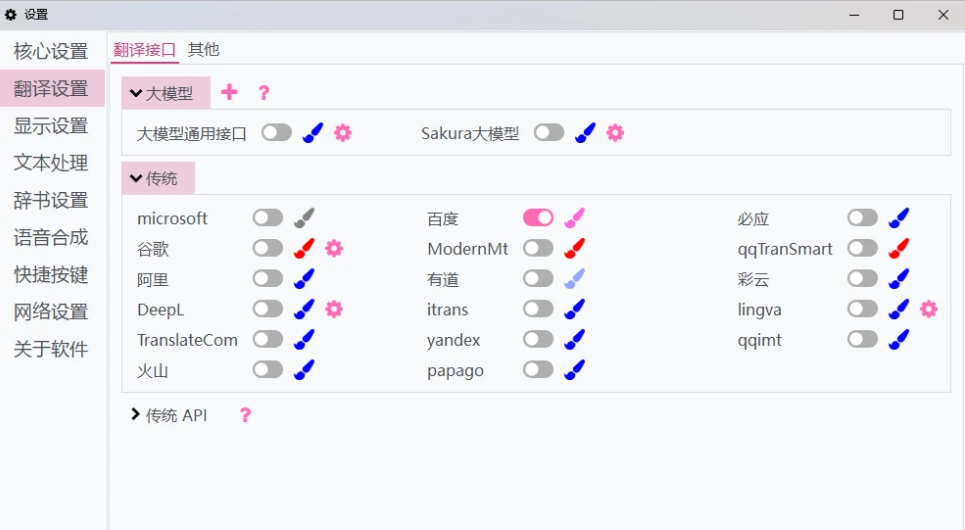
Task: Open the gear settings for lingva
Action: pyautogui.click(x=929, y=309)
